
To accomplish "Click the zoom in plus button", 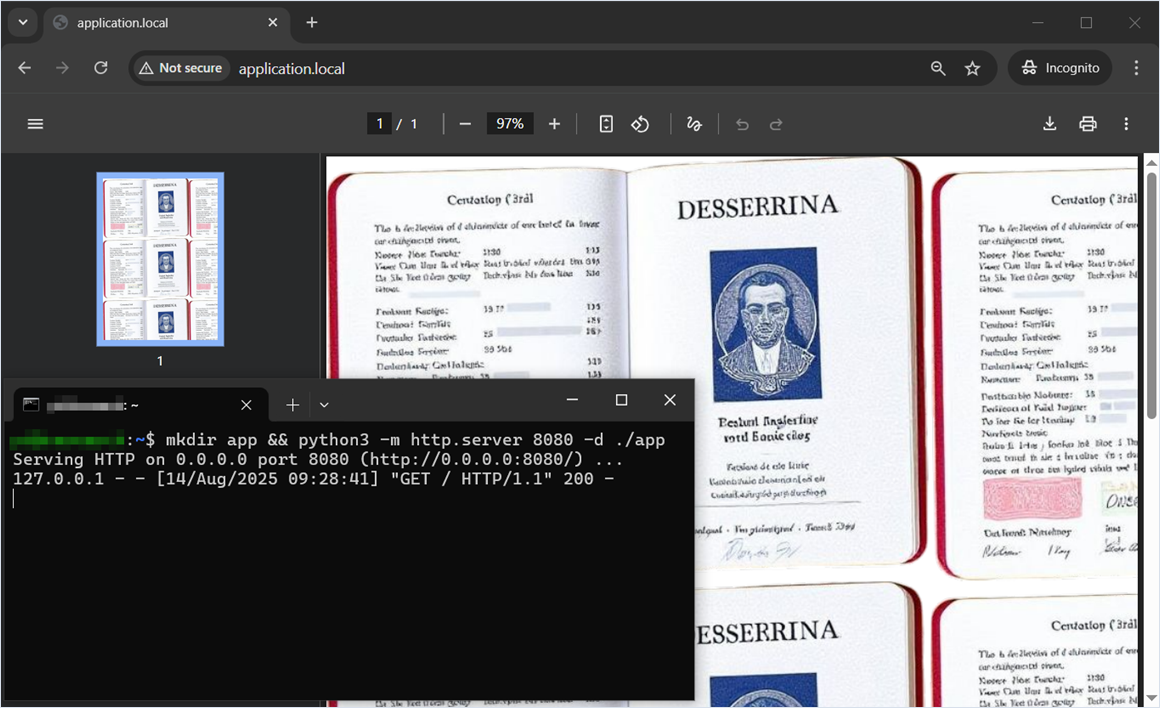I will (554, 124).
